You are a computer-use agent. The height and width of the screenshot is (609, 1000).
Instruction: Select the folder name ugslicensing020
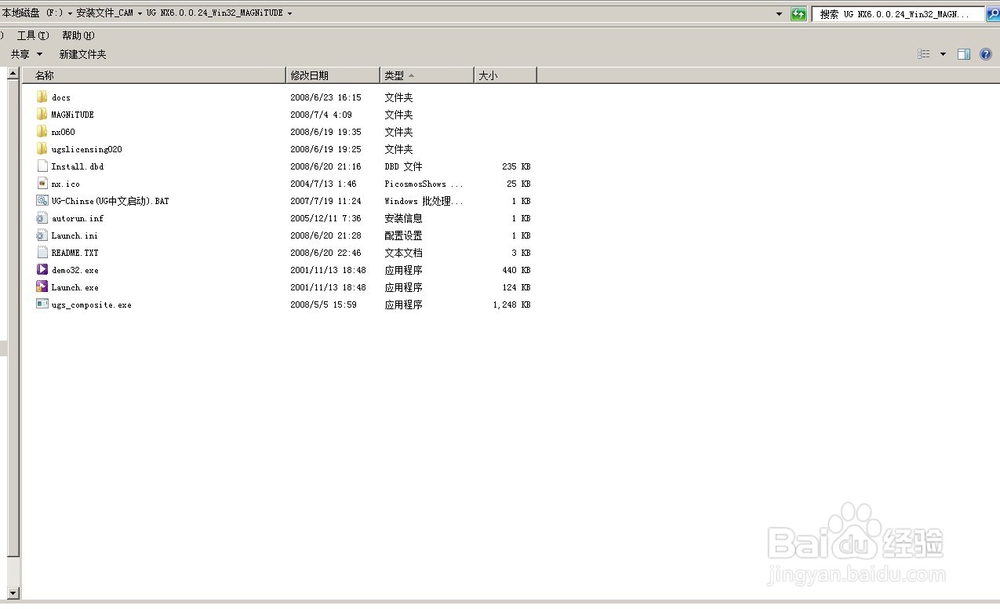point(87,149)
